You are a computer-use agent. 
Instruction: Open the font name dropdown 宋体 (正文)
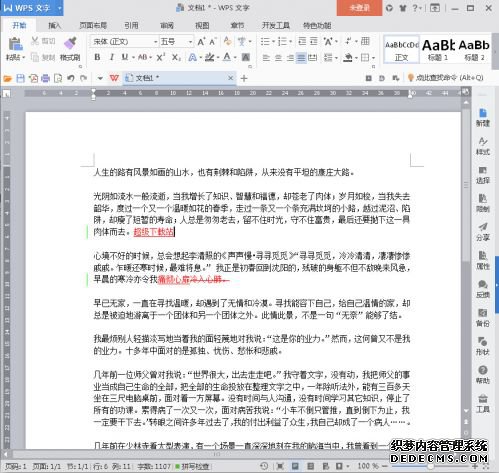[x=124, y=42]
